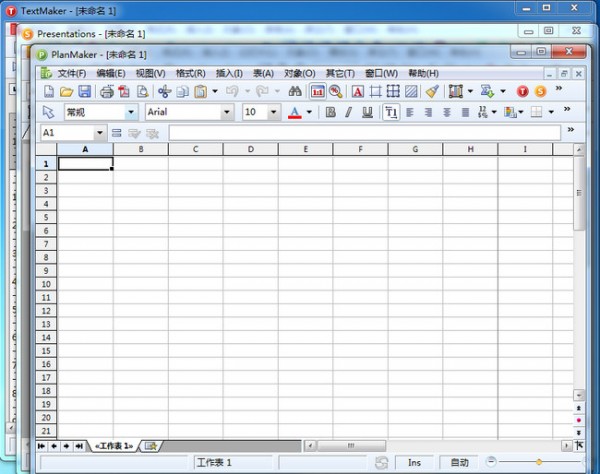The width and height of the screenshot is (600, 474).
Task: Open the 格式(R) menu
Action: tap(191, 73)
